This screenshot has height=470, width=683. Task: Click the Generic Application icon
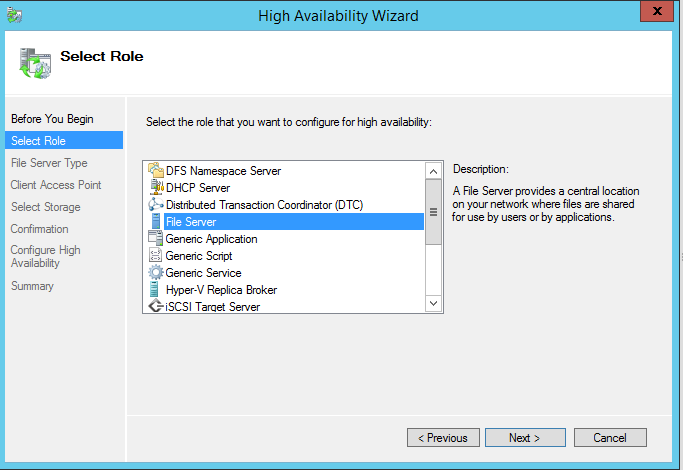pos(156,239)
